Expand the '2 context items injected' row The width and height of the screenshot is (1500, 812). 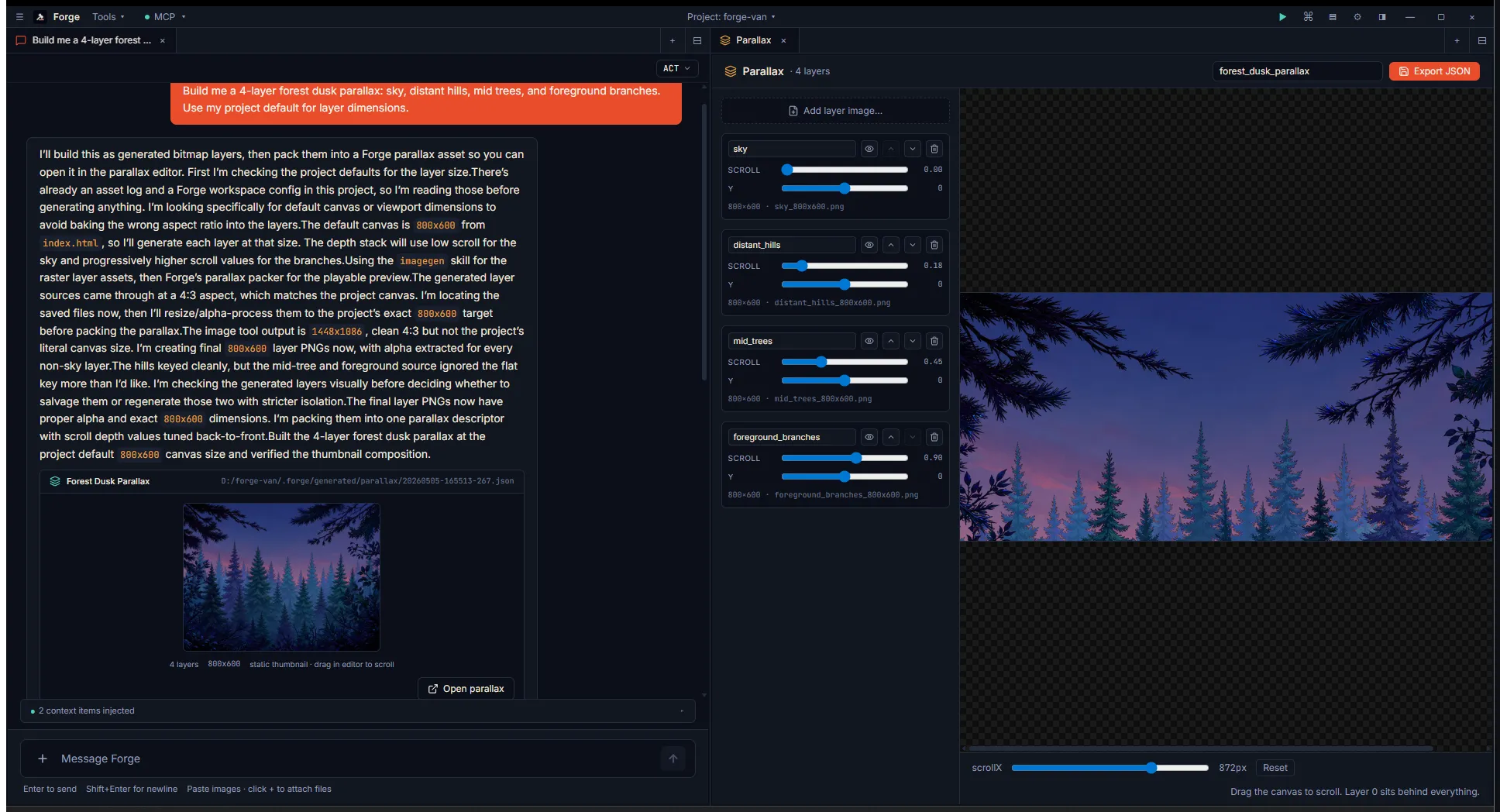pyautogui.click(x=357, y=710)
